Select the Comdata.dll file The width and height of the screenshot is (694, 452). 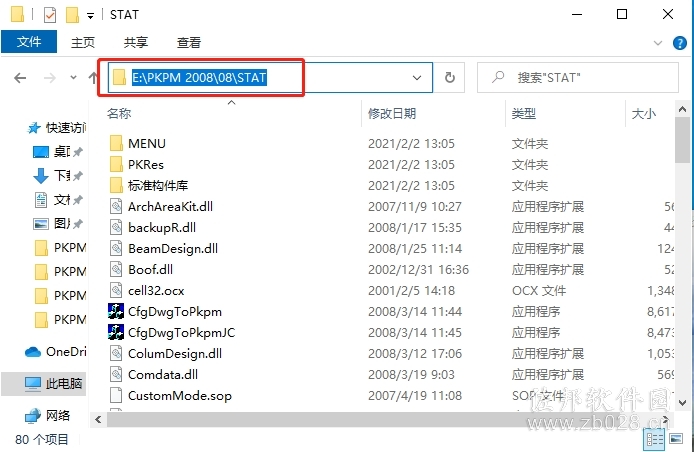[x=163, y=375]
